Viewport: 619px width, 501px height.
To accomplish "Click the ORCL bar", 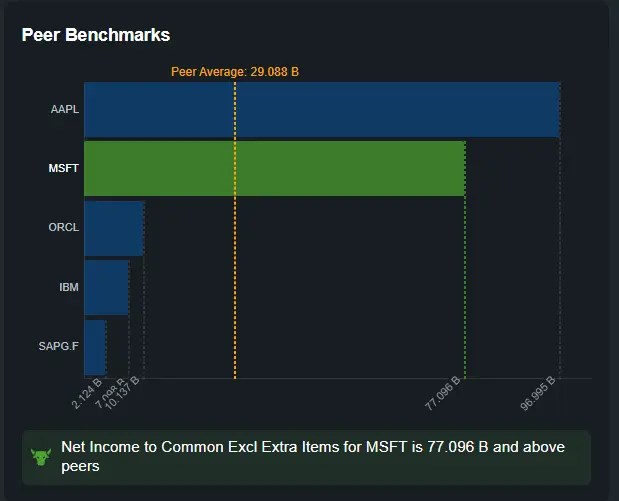I will tap(114, 228).
